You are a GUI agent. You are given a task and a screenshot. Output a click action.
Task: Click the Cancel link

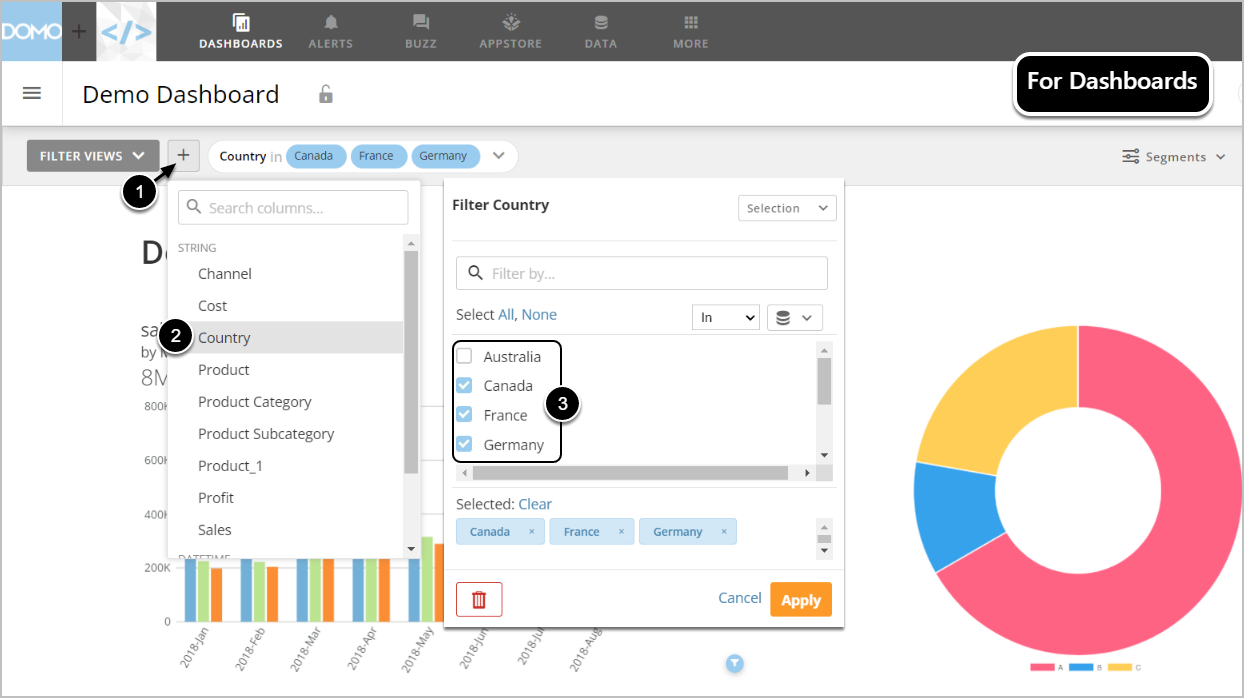tap(740, 598)
